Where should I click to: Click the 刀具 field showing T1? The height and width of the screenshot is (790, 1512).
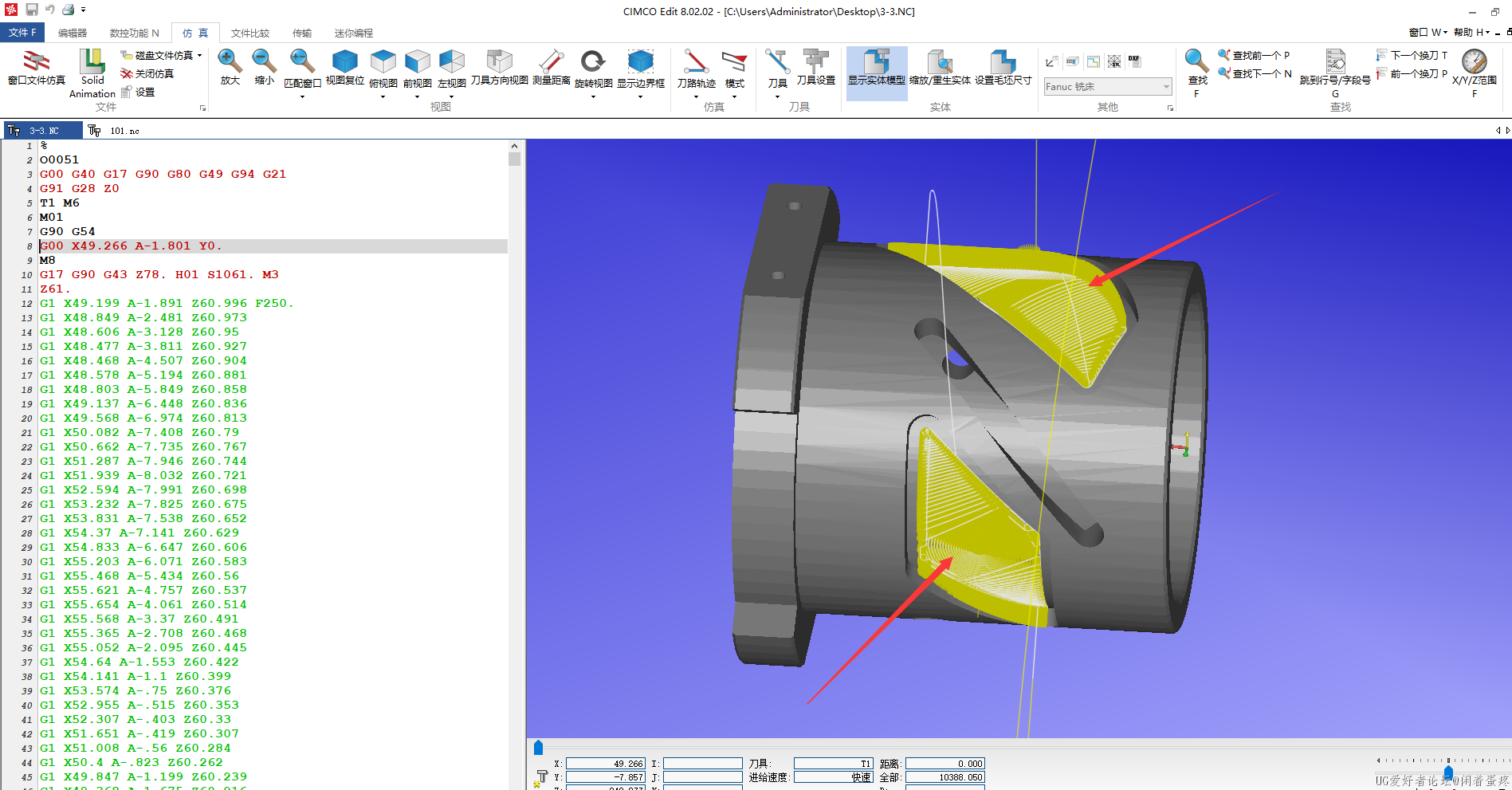(834, 763)
